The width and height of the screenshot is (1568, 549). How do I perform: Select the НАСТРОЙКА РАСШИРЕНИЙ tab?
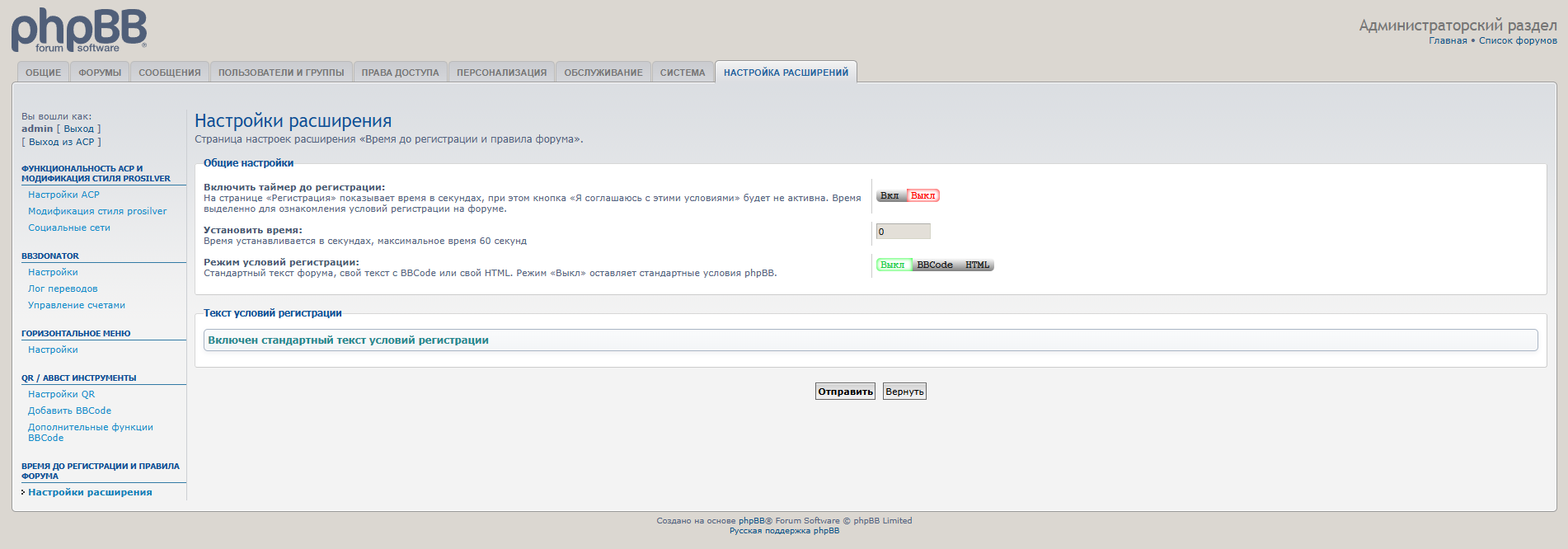tap(786, 73)
